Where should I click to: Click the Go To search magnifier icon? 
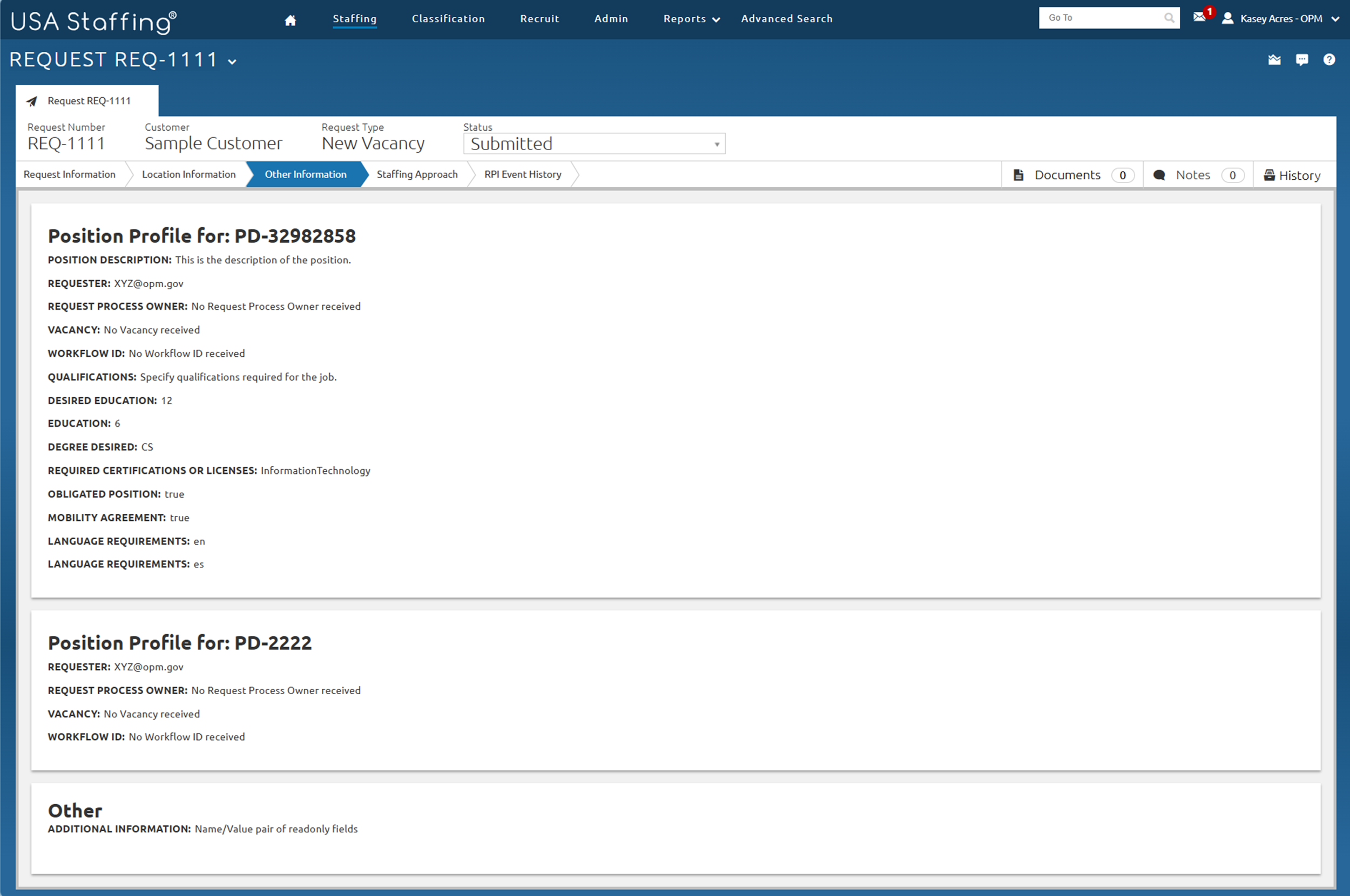click(1169, 18)
